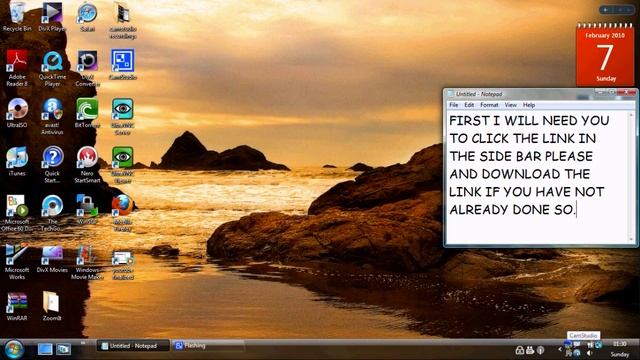
Task: Open the Windows Start orb
Action: pyautogui.click(x=13, y=350)
